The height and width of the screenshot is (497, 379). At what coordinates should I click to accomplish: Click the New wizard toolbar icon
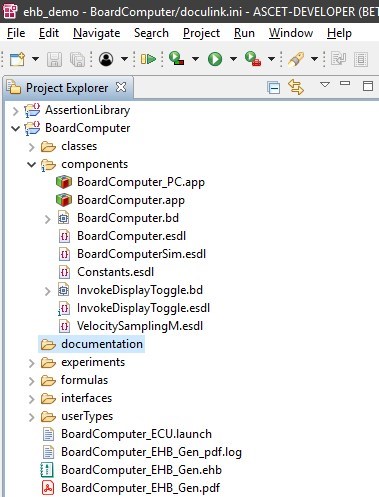(17, 59)
